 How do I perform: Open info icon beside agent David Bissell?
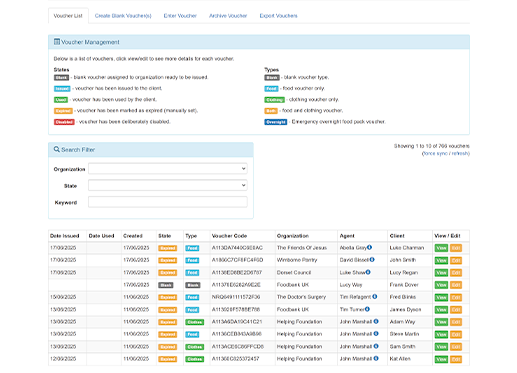(372, 260)
